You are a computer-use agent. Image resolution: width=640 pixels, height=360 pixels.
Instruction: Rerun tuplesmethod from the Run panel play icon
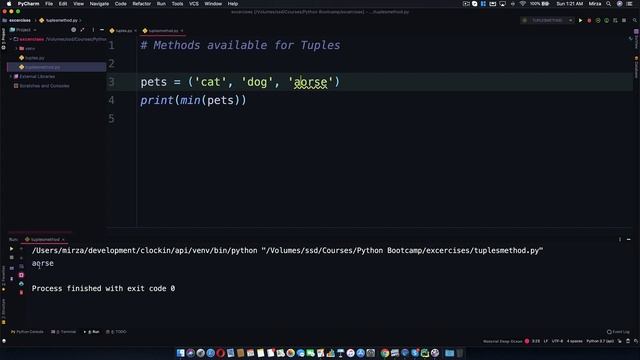11,249
